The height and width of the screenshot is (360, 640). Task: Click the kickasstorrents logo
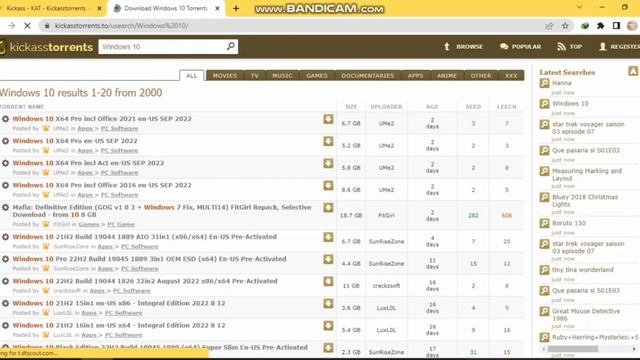point(47,47)
